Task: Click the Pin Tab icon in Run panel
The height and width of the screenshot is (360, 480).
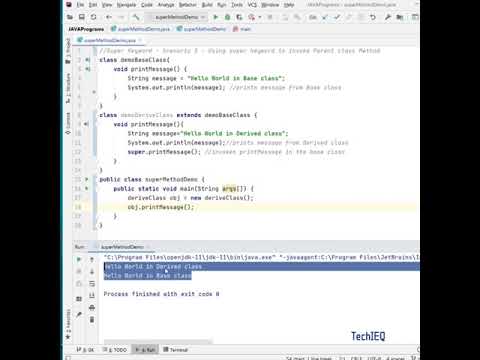Action: pos(79,314)
